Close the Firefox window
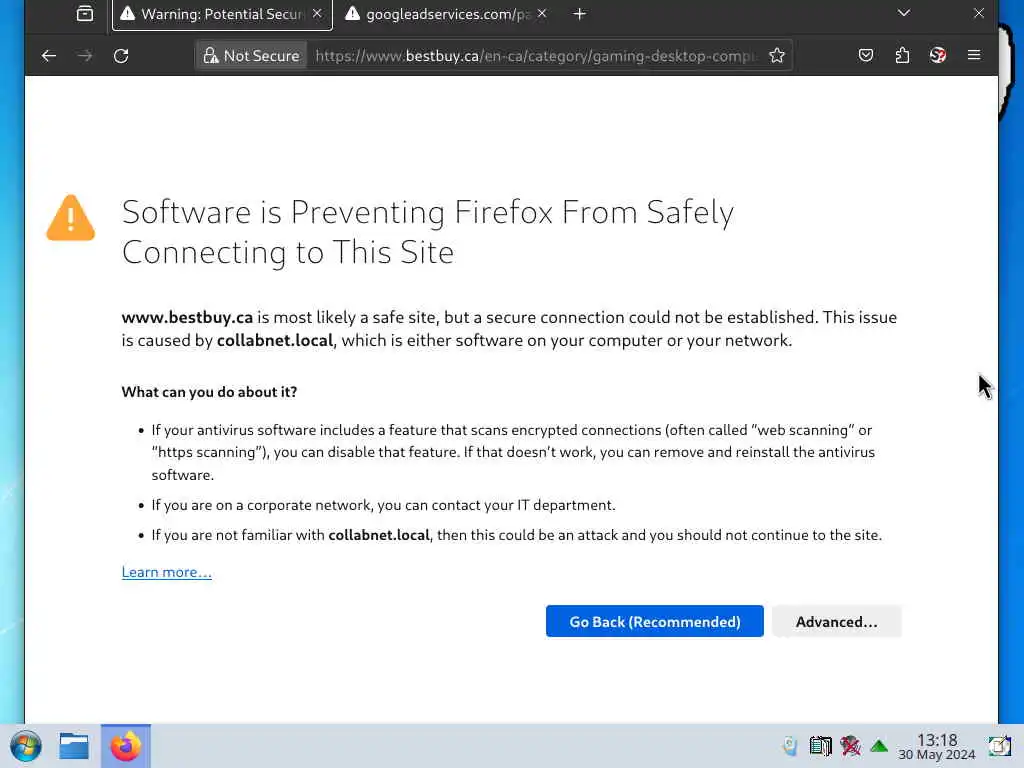 (978, 13)
